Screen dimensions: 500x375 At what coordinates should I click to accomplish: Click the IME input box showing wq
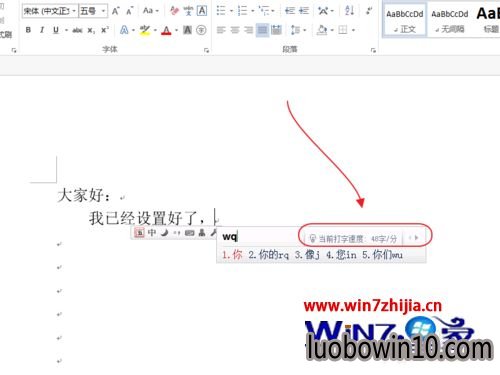click(x=260, y=237)
